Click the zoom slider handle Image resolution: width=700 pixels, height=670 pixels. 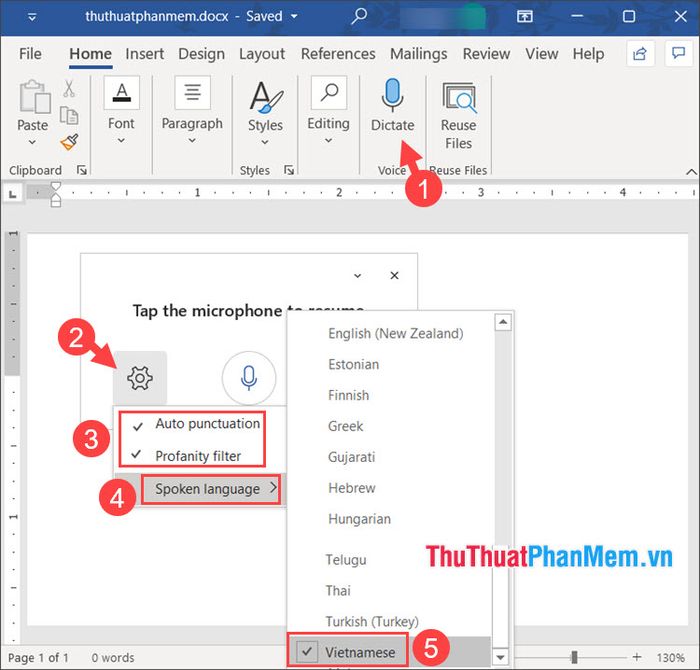click(x=574, y=657)
